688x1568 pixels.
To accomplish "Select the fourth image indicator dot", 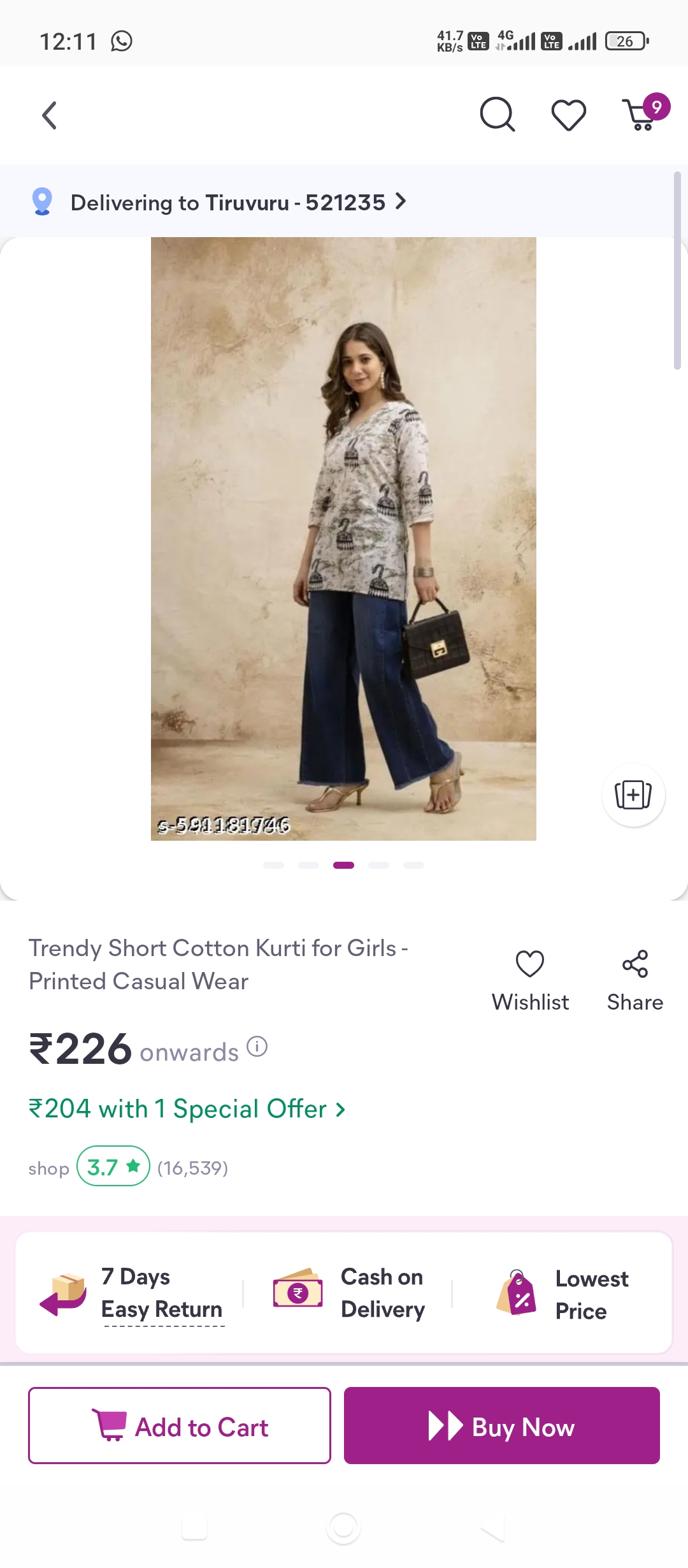I will (x=378, y=865).
